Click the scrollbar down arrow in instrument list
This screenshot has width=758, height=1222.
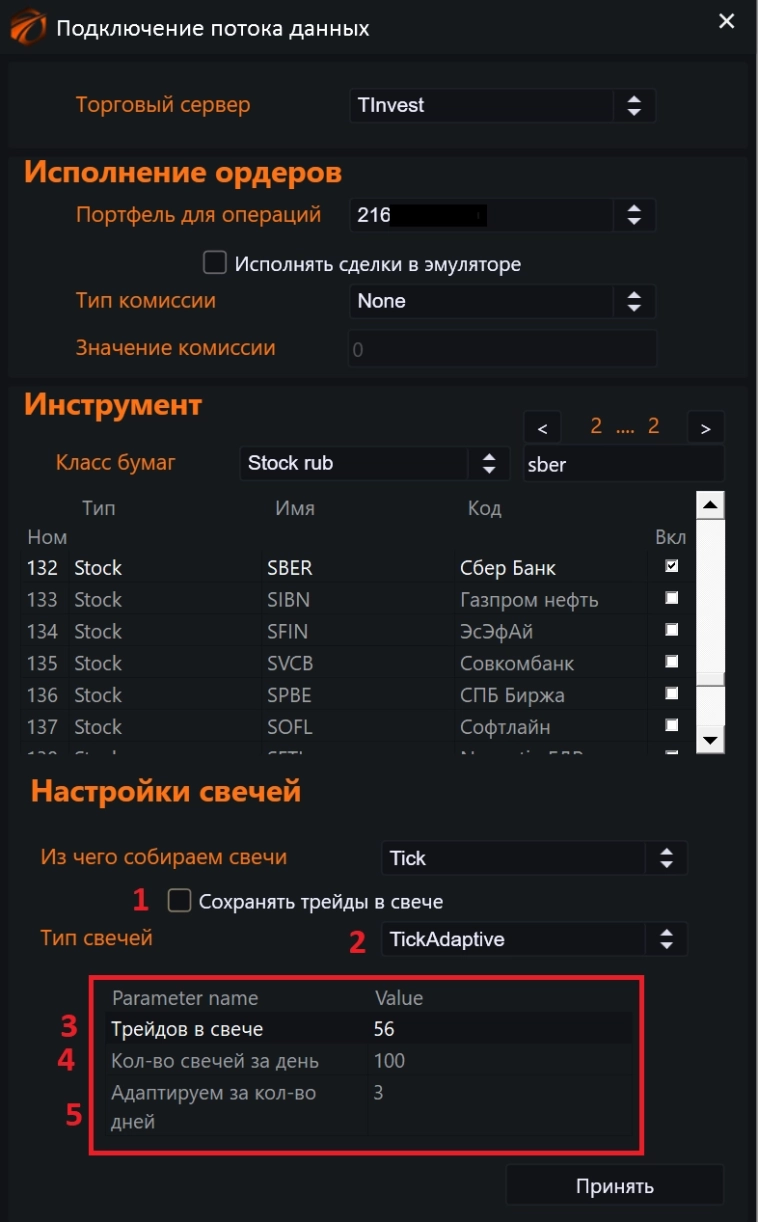click(709, 739)
